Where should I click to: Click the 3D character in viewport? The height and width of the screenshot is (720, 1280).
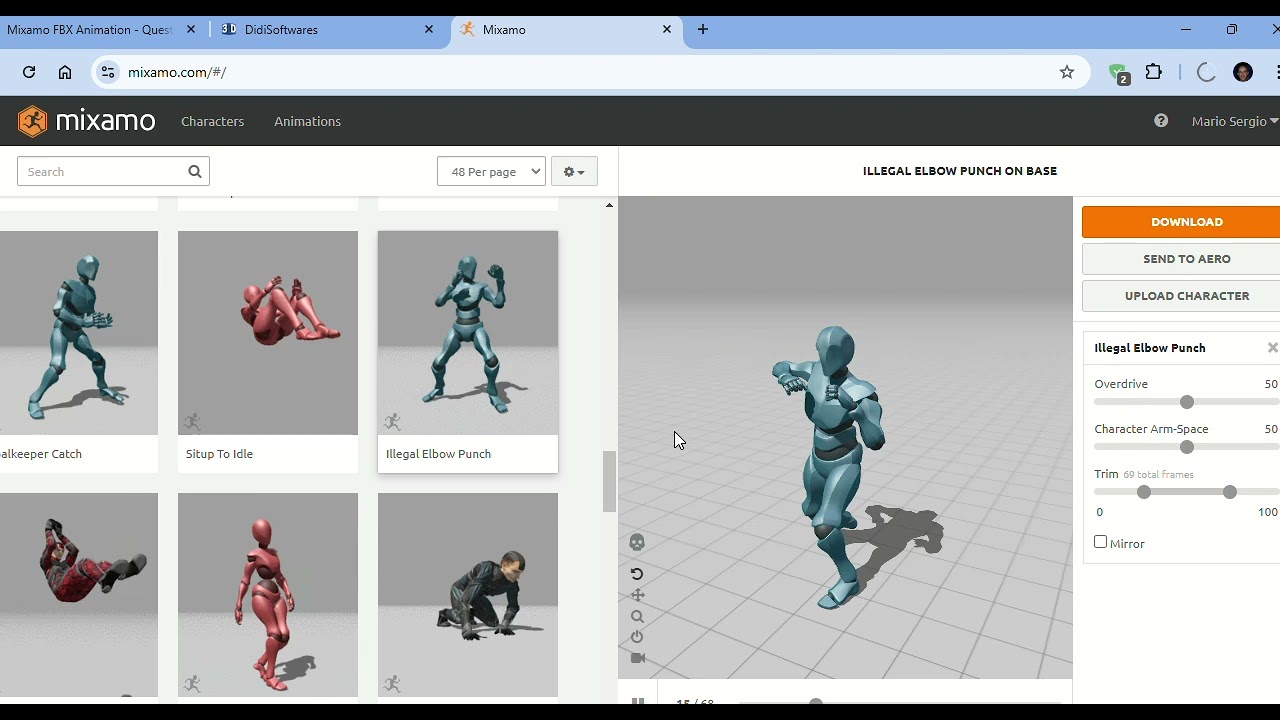830,465
